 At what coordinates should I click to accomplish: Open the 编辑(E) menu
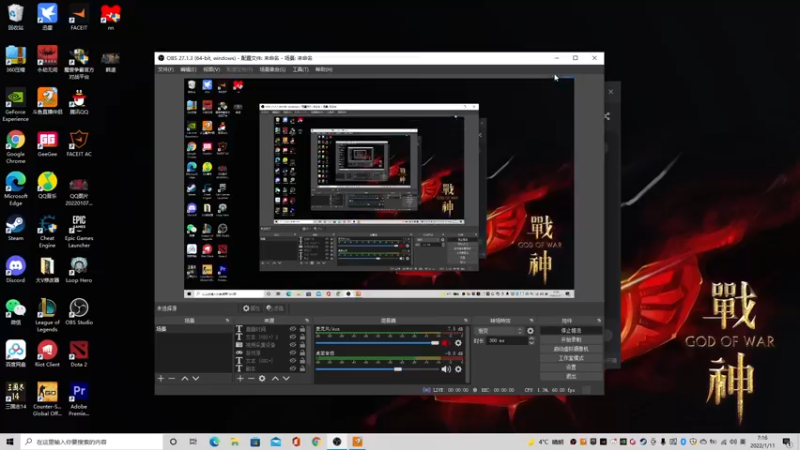coord(188,69)
